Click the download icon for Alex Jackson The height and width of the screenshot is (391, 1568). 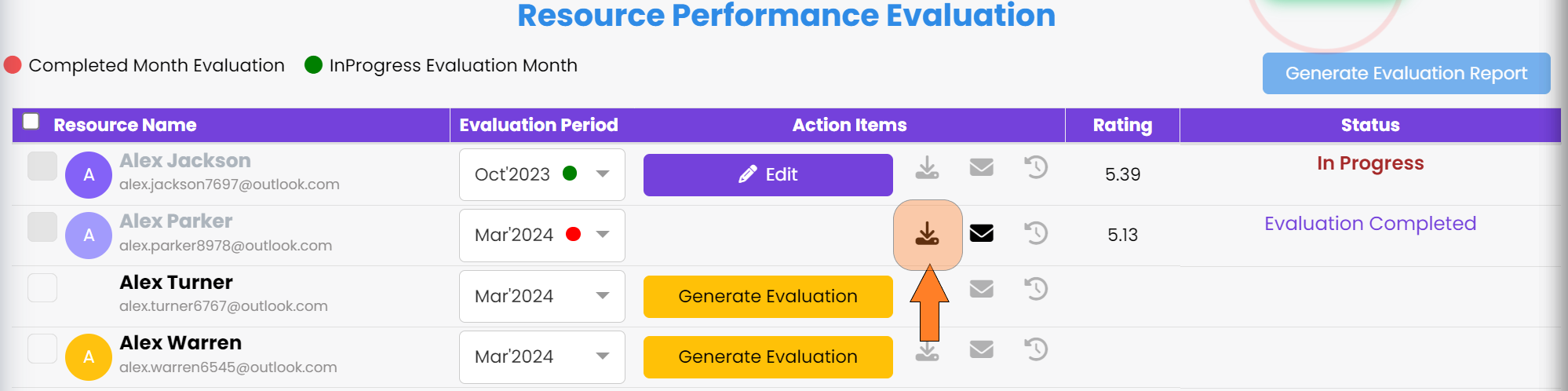tap(928, 167)
